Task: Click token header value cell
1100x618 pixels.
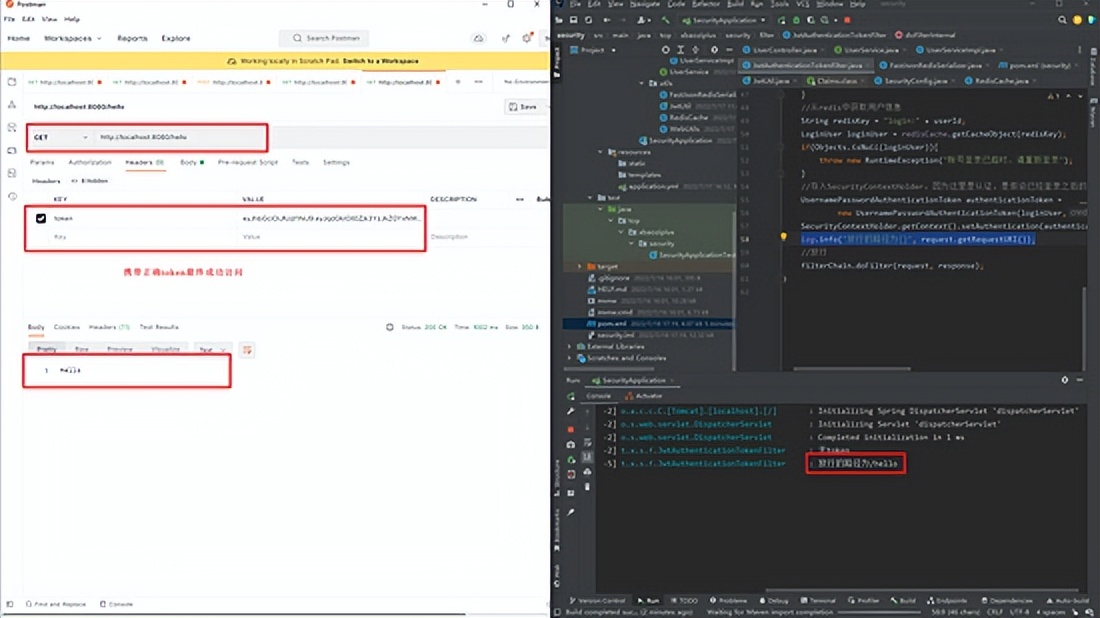Action: pos(331,218)
